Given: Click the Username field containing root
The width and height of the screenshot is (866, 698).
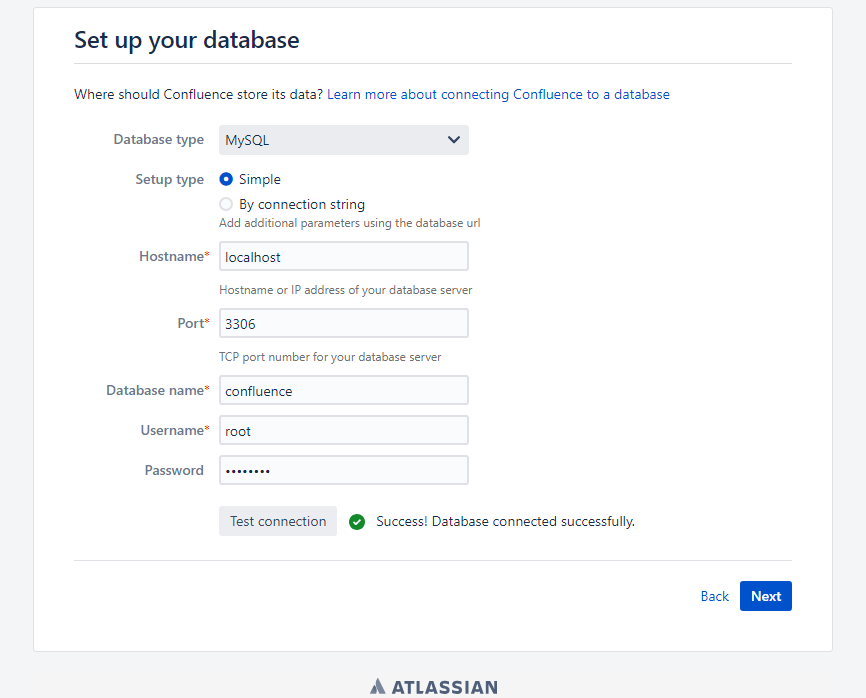Looking at the screenshot, I should pos(344,430).
